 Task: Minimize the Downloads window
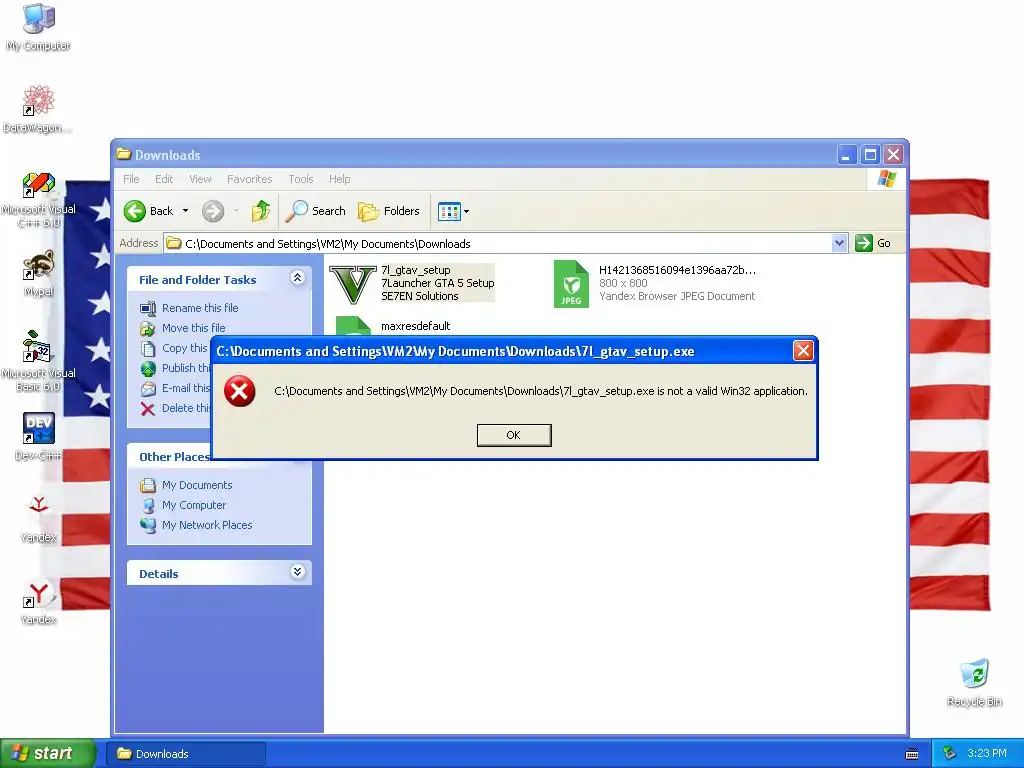tap(847, 155)
